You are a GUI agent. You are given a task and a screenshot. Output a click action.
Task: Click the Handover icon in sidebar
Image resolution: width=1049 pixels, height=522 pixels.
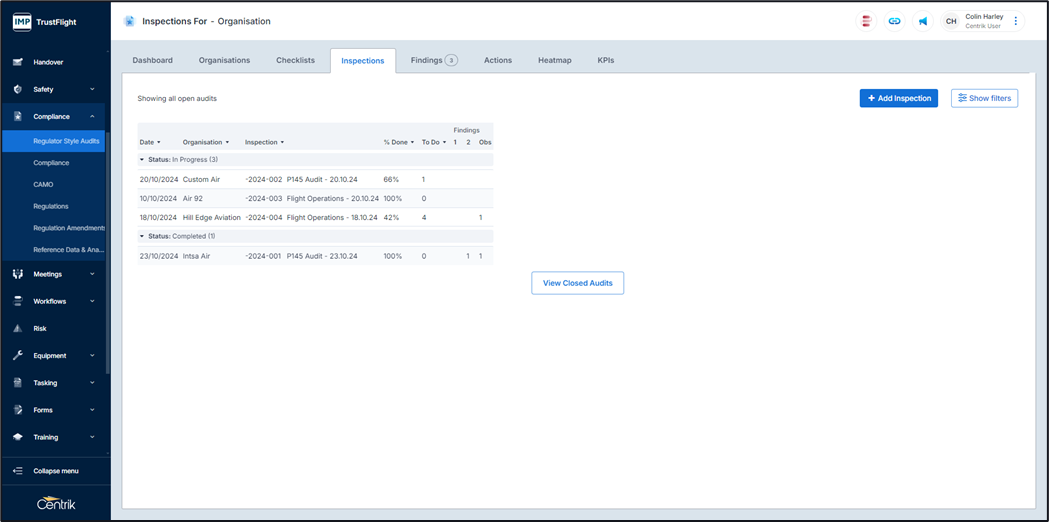18,62
